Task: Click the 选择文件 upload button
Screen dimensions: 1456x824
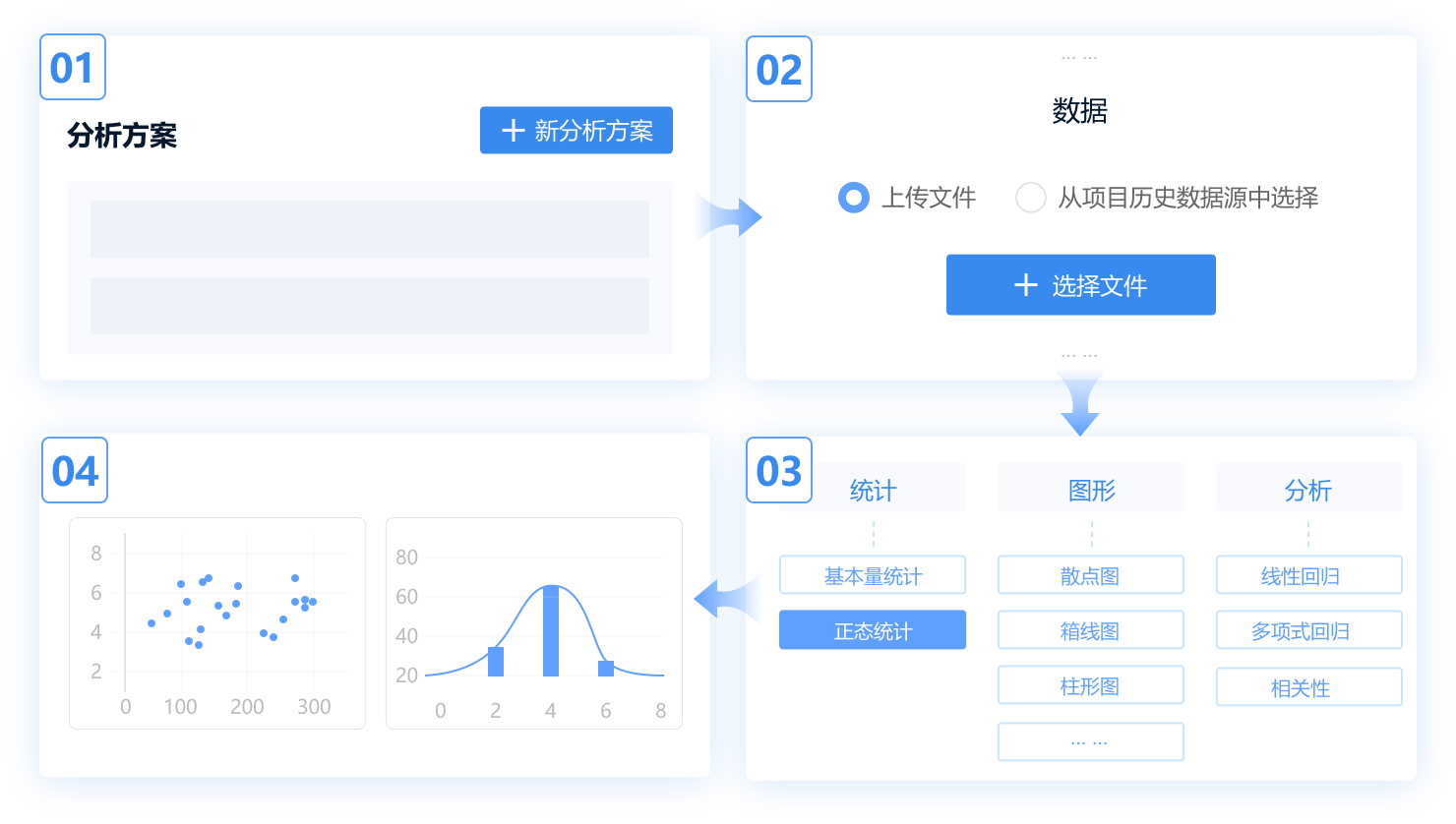Action: pyautogui.click(x=1080, y=285)
